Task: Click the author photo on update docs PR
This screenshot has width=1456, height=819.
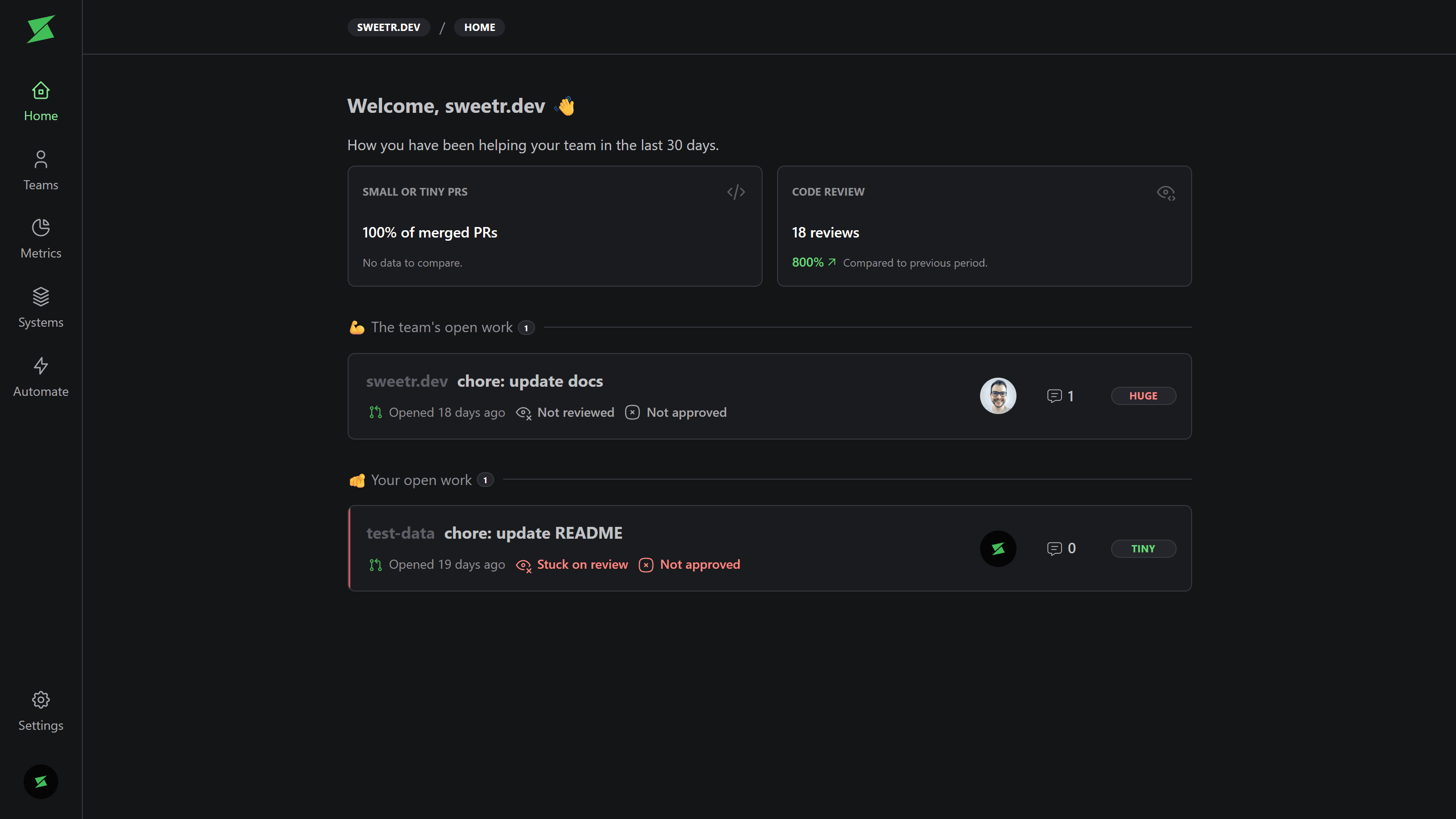Action: coord(998,396)
